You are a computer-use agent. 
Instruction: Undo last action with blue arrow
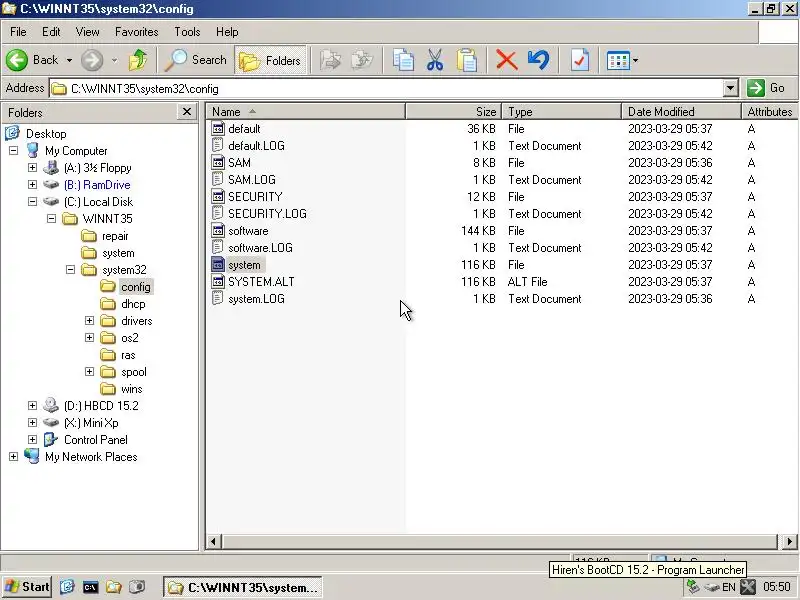click(x=539, y=60)
